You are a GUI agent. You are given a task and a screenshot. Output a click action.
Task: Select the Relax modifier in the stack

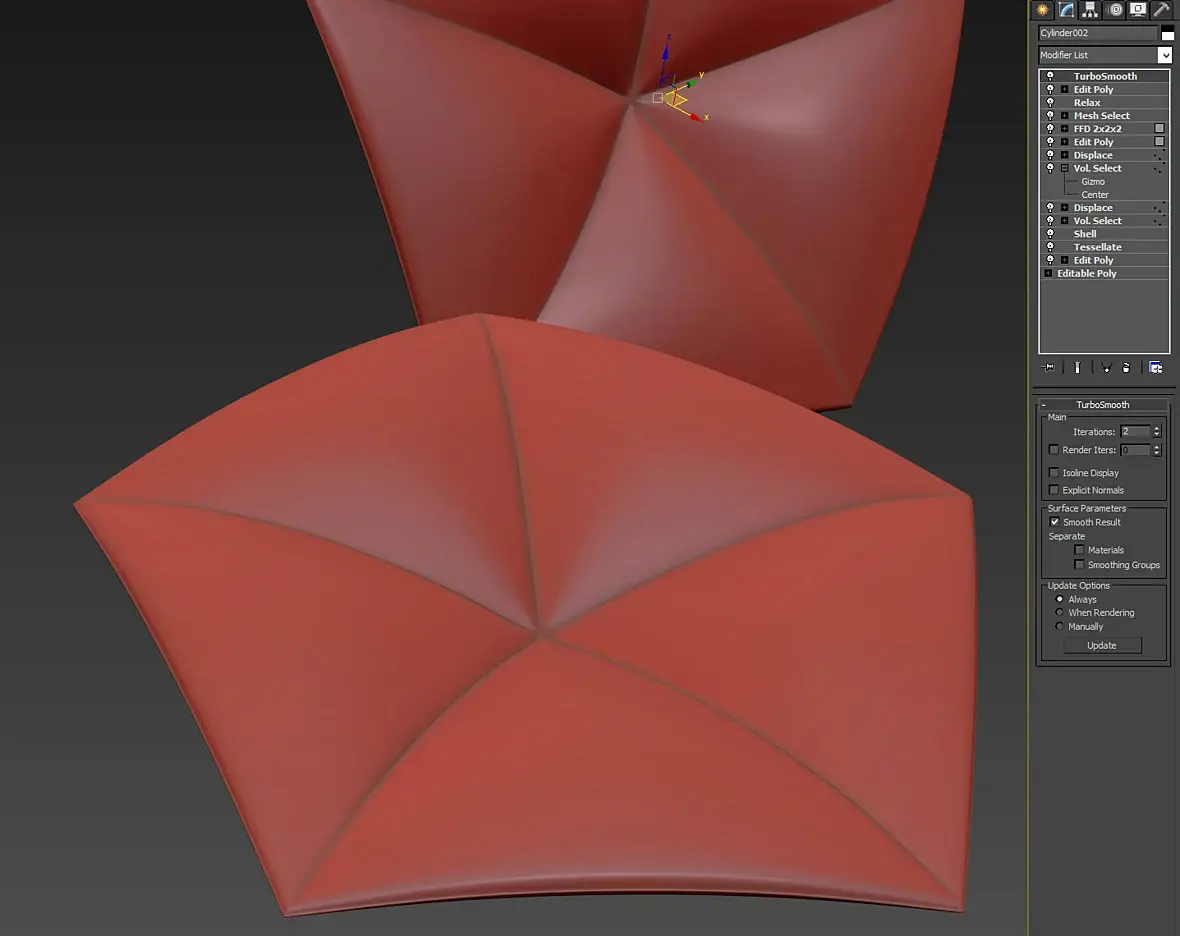1104,102
